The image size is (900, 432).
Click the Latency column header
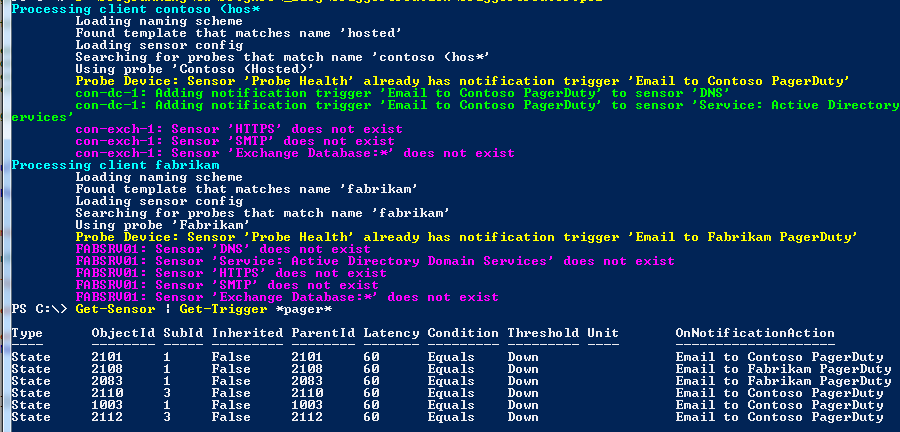[x=391, y=333]
